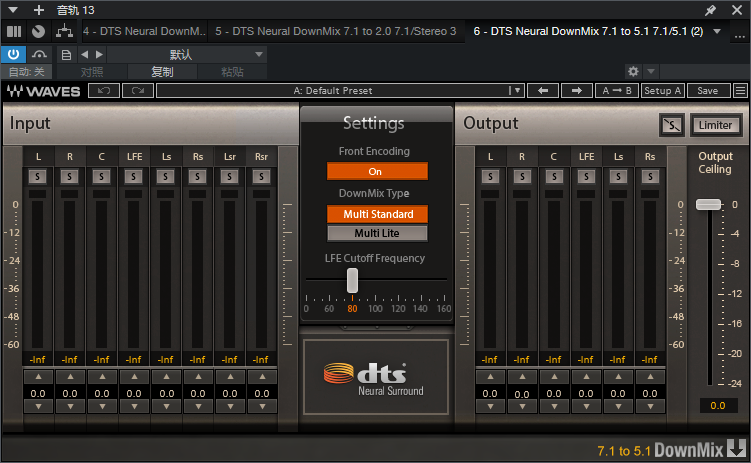The height and width of the screenshot is (463, 751).
Task: Click the 对照 compare button
Action: click(92, 72)
